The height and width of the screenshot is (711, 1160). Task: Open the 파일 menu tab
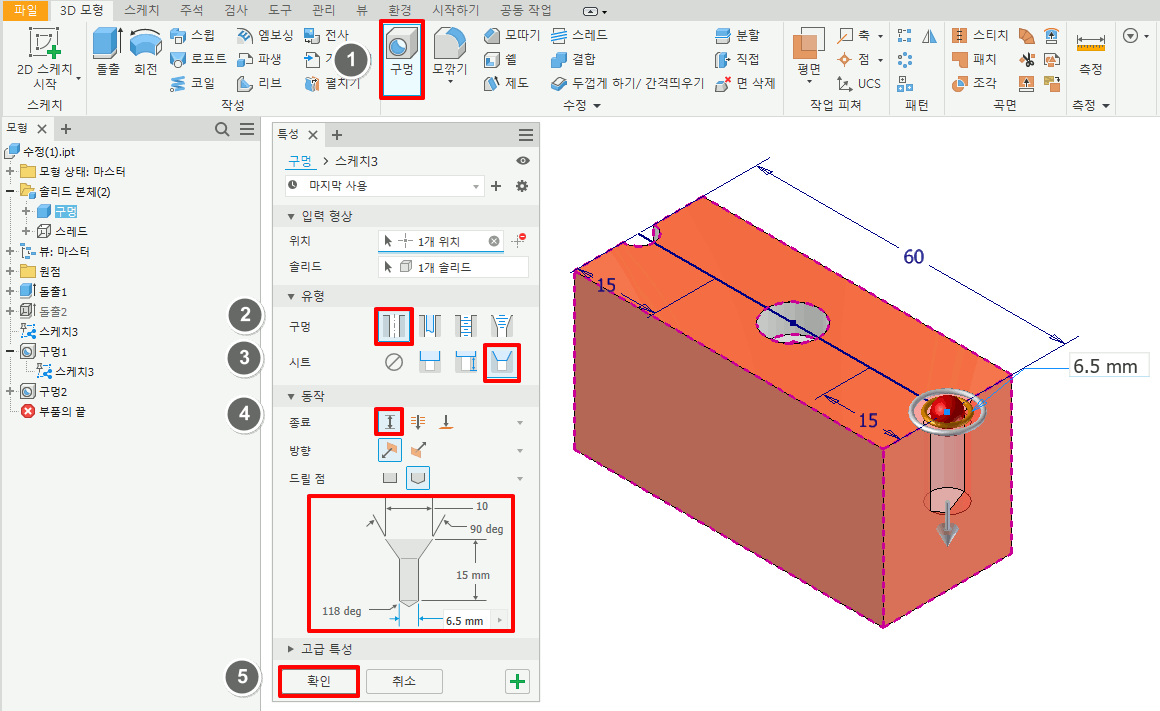point(25,10)
